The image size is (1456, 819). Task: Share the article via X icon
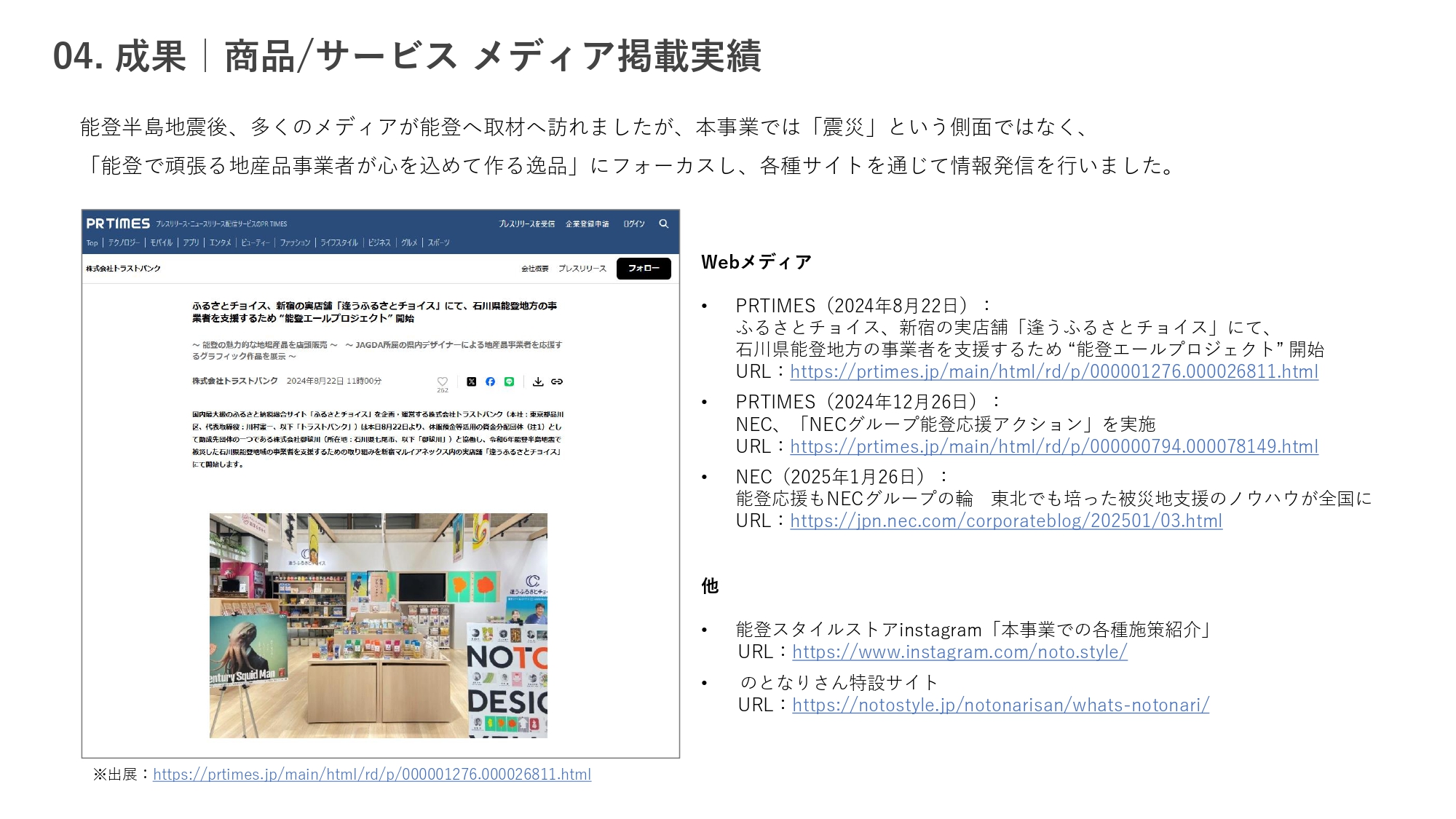coord(471,381)
